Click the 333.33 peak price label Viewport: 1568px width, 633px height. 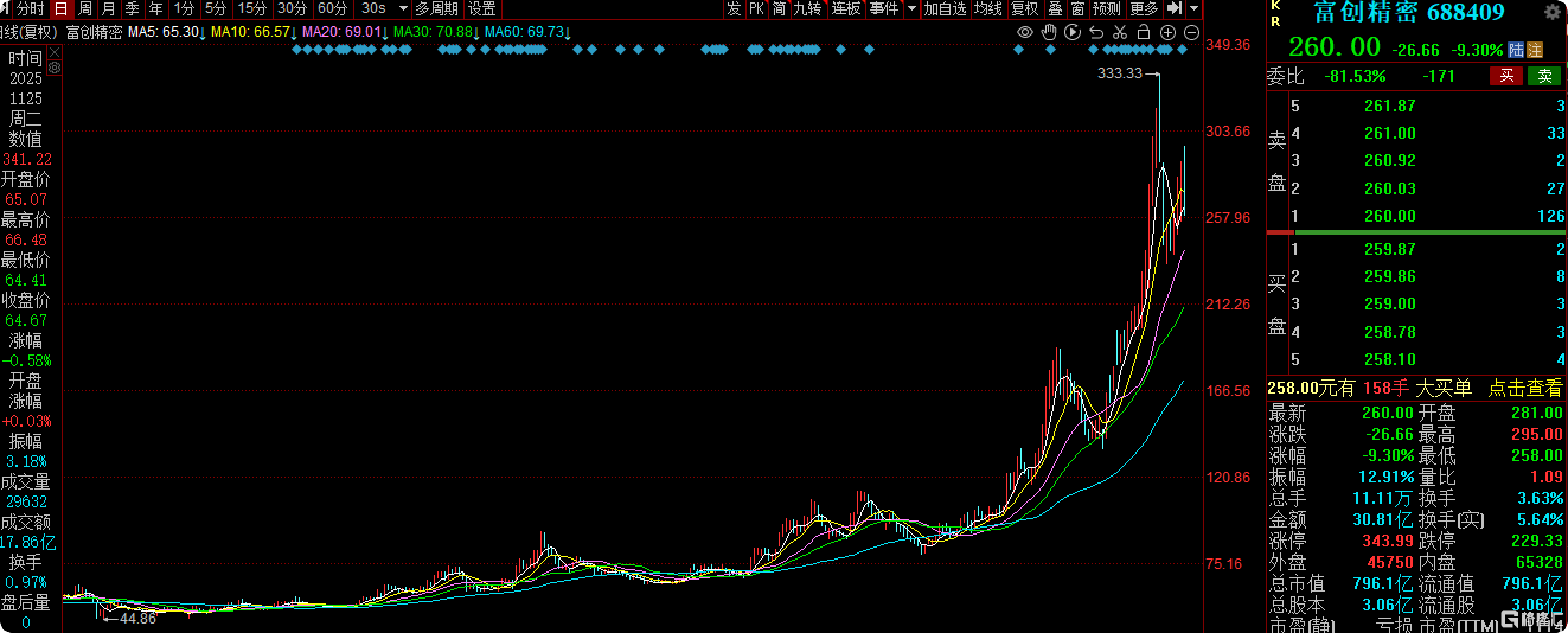click(x=1120, y=73)
